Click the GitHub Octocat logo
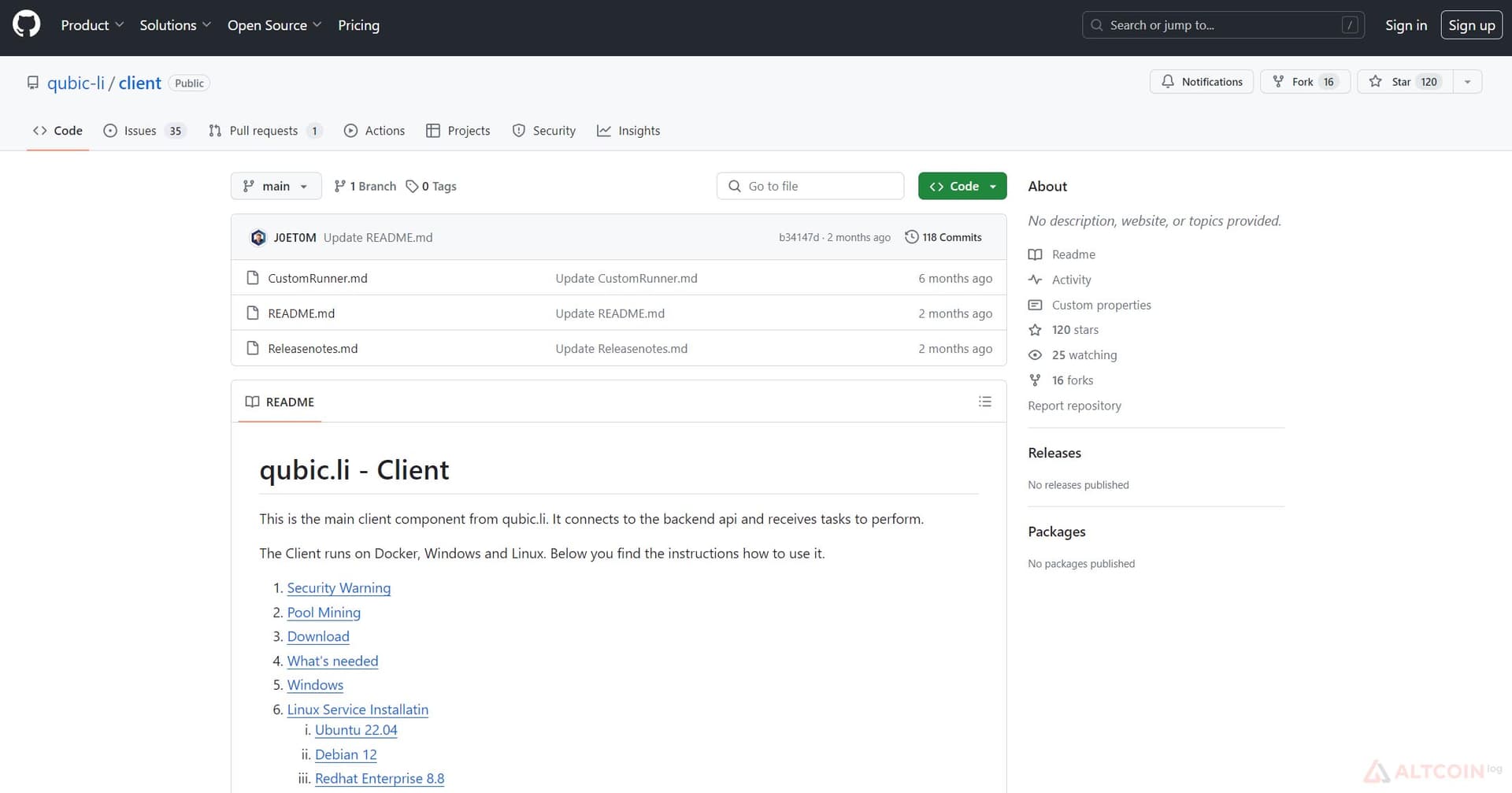The image size is (1512, 793). [26, 24]
